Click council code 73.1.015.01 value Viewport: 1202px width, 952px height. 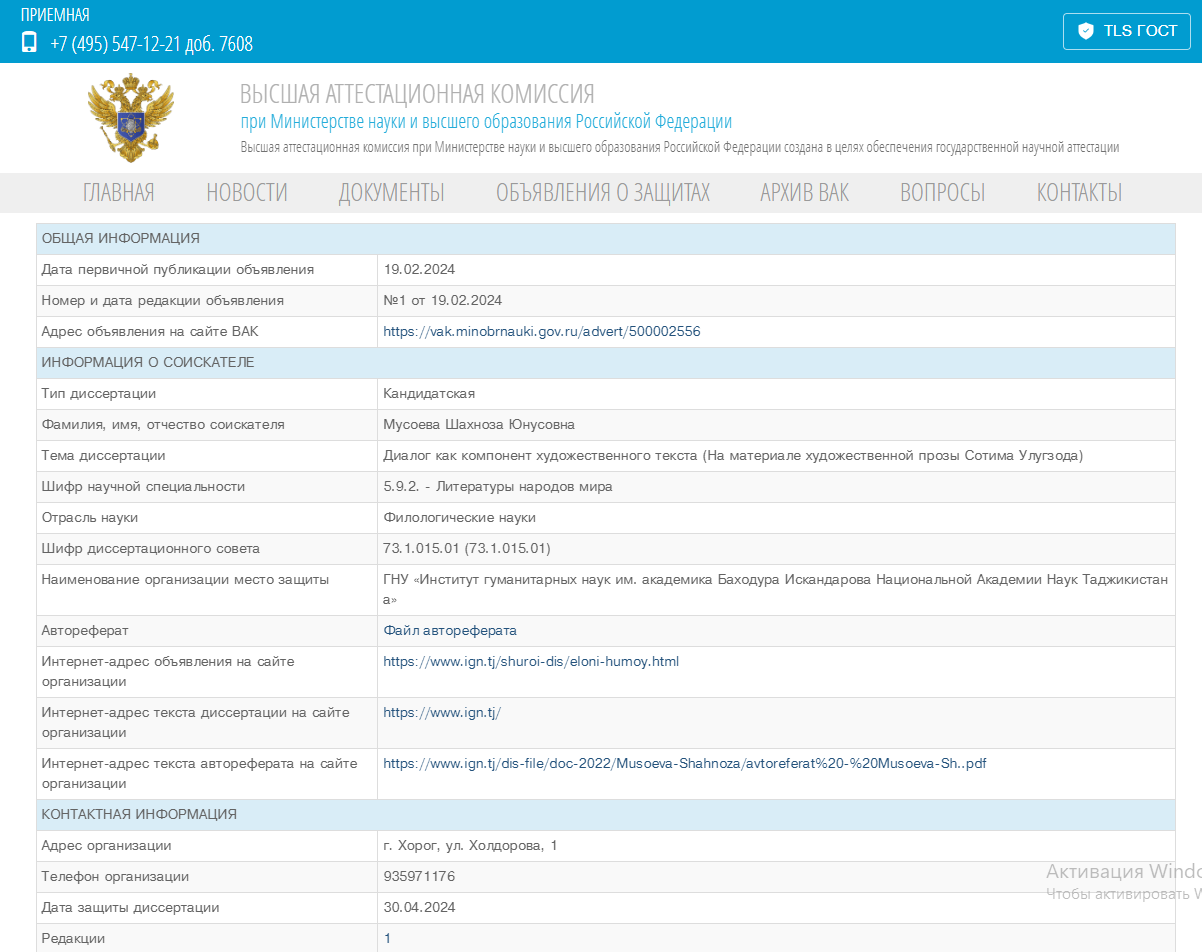[467, 549]
